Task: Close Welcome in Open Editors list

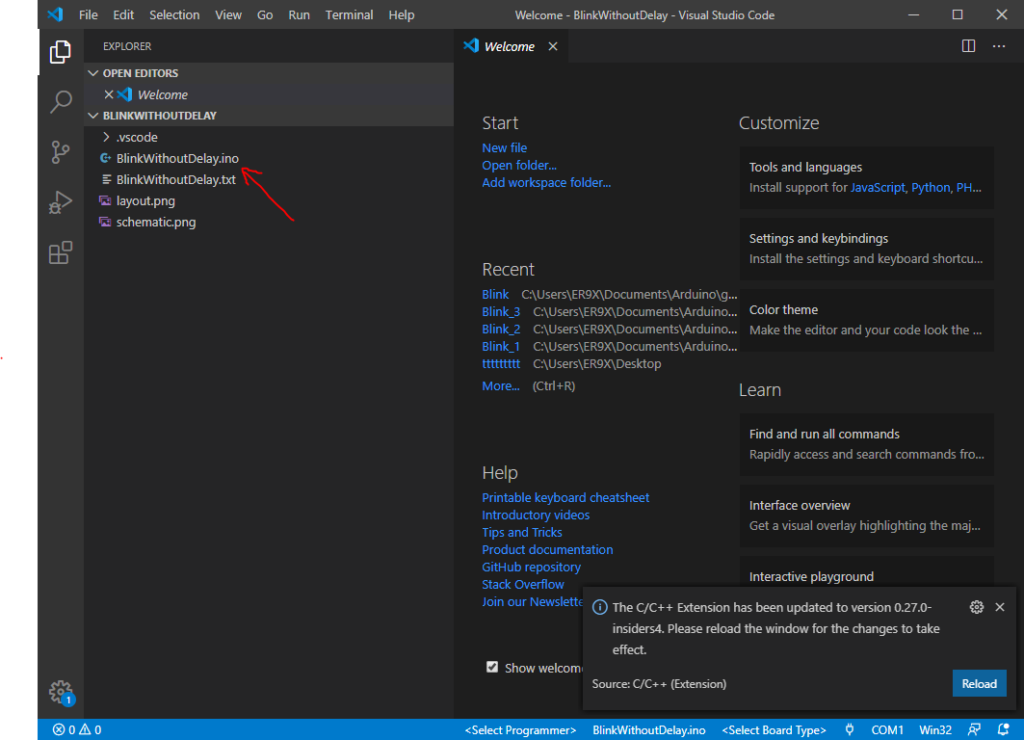Action: coord(109,95)
